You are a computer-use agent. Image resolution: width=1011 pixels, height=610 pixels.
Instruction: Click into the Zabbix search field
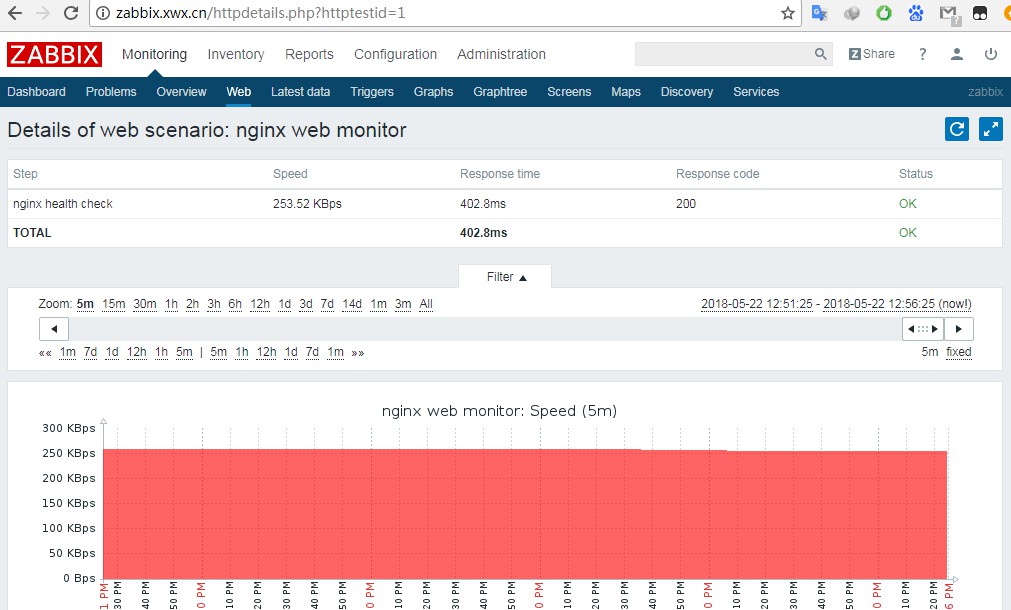(x=723, y=54)
